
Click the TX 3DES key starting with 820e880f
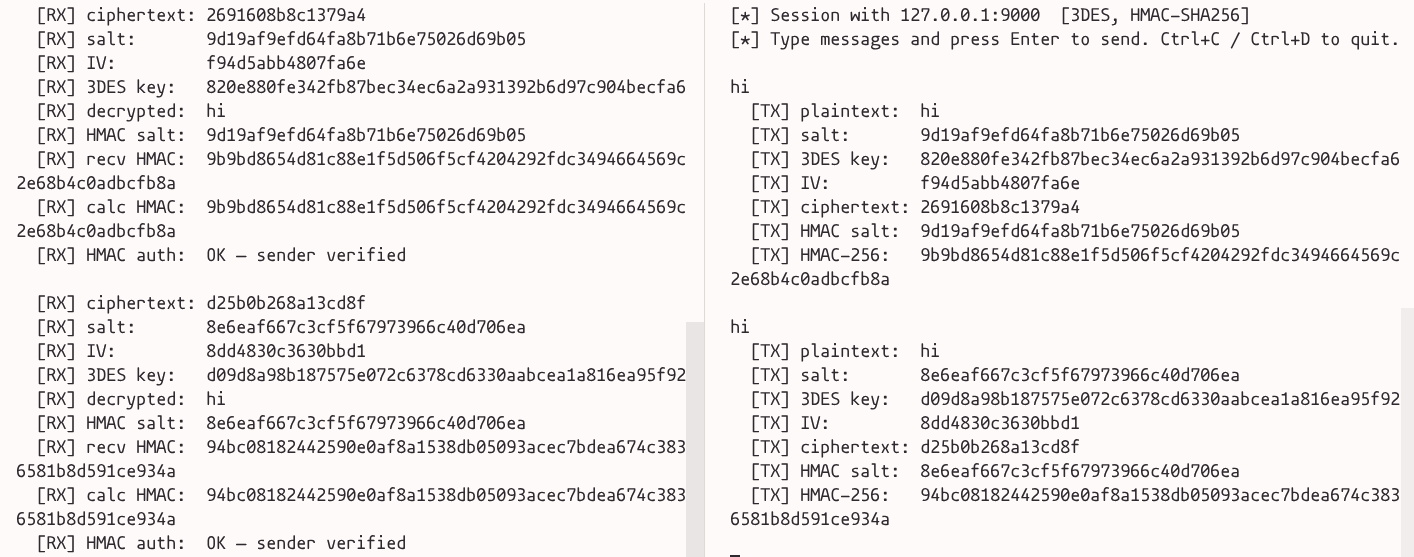coord(1159,159)
